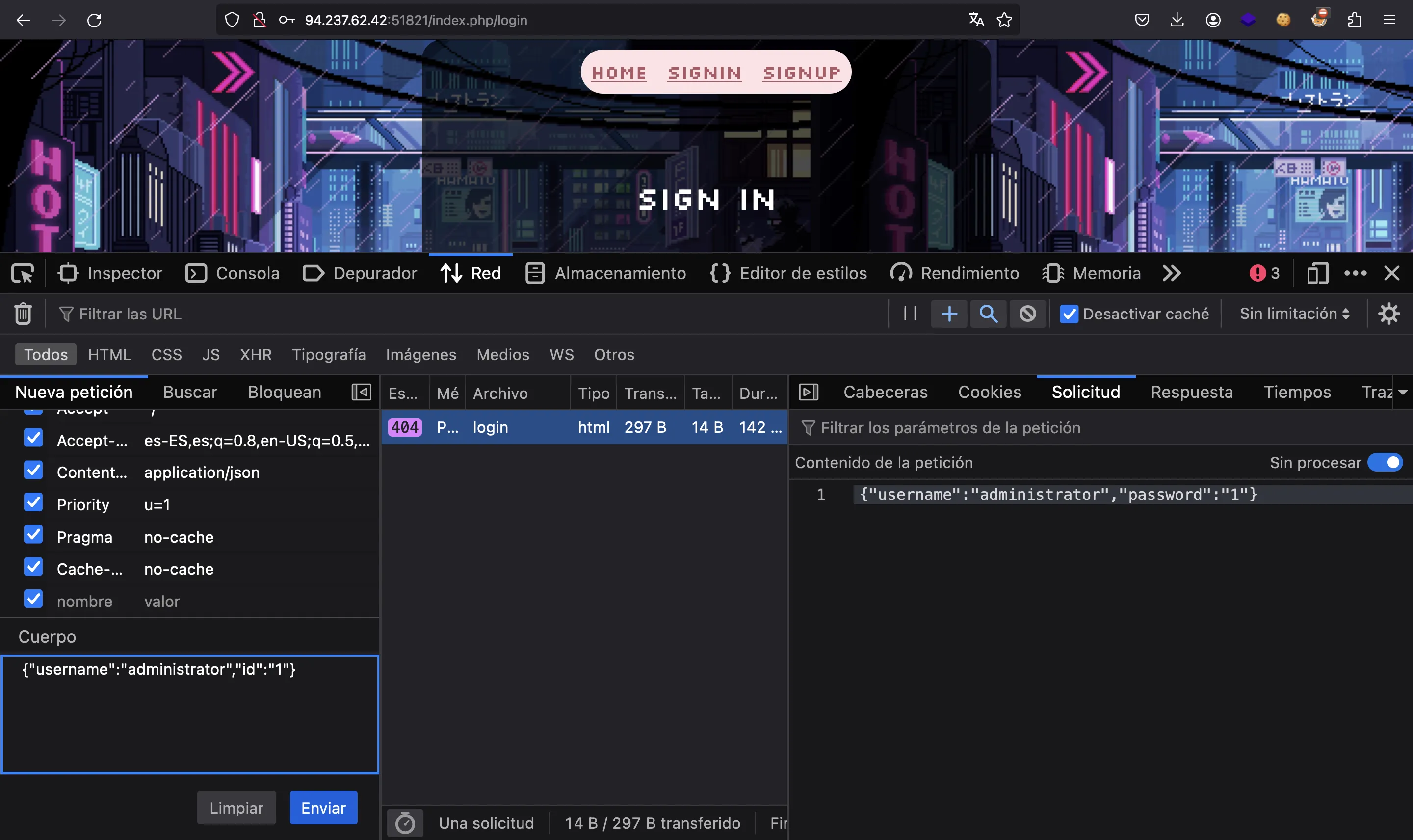Collapse the new request side panel icon
The height and width of the screenshot is (840, 1413).
point(361,392)
